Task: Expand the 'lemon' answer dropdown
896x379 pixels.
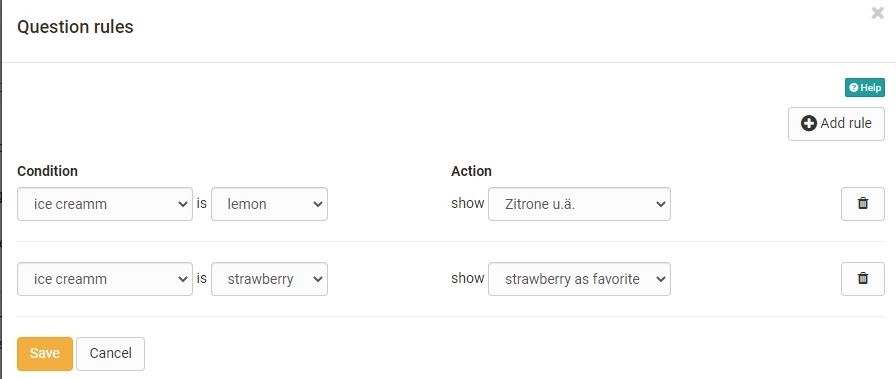Action: click(269, 204)
